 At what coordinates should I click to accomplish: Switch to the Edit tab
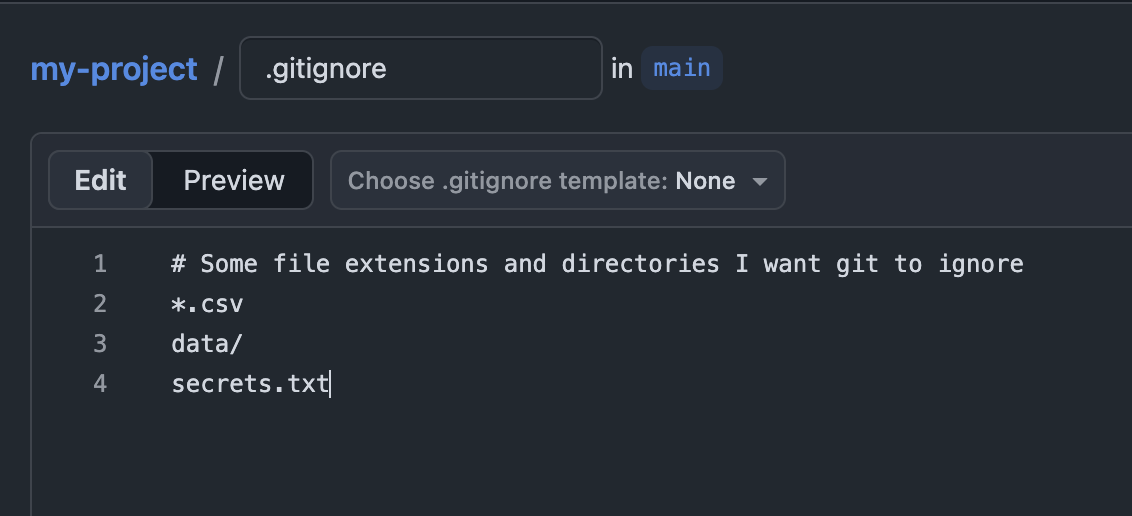tap(100, 180)
